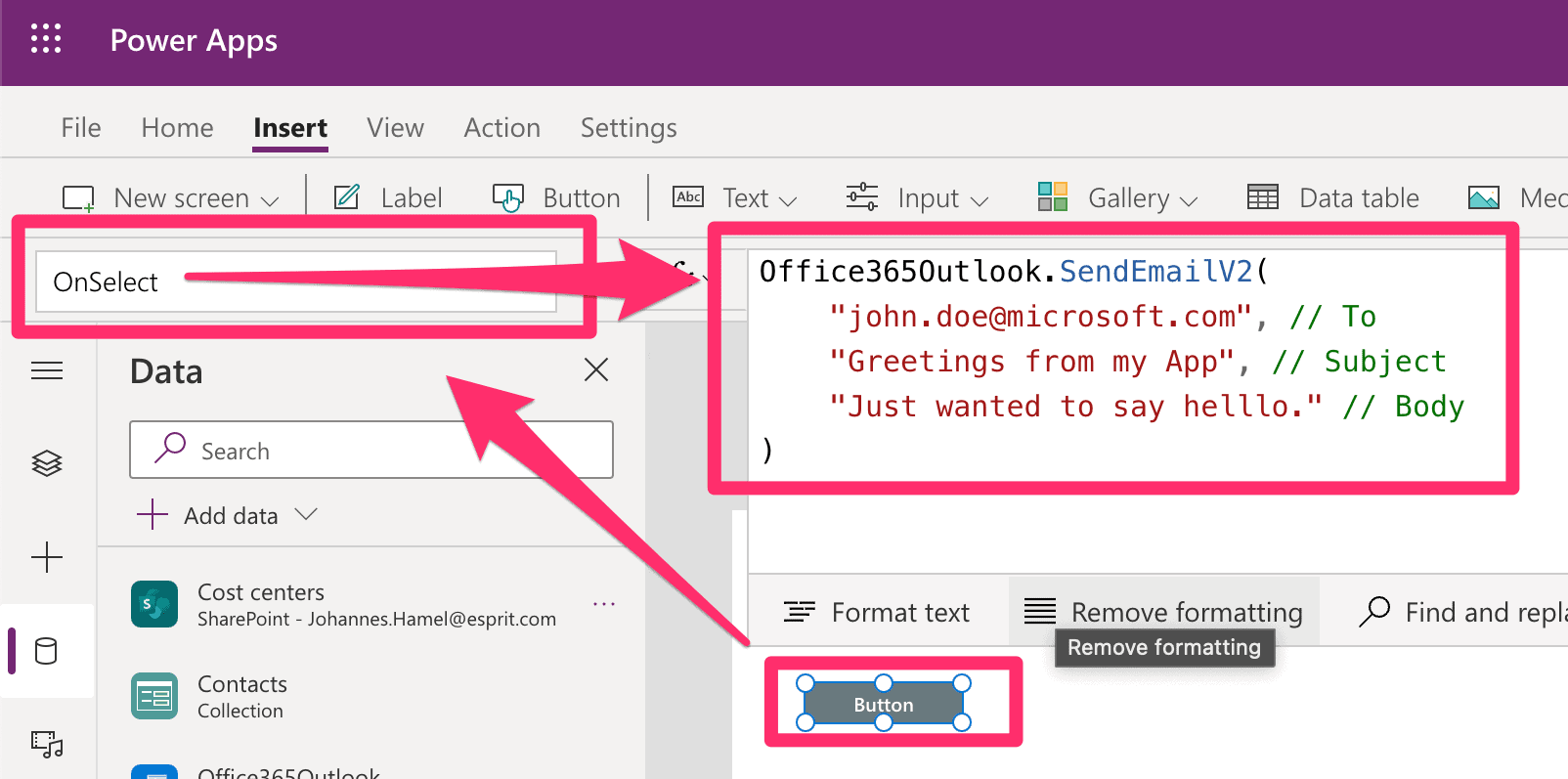The width and height of the screenshot is (1568, 779).
Task: Select the Cost centers data source
Action: click(x=371, y=605)
